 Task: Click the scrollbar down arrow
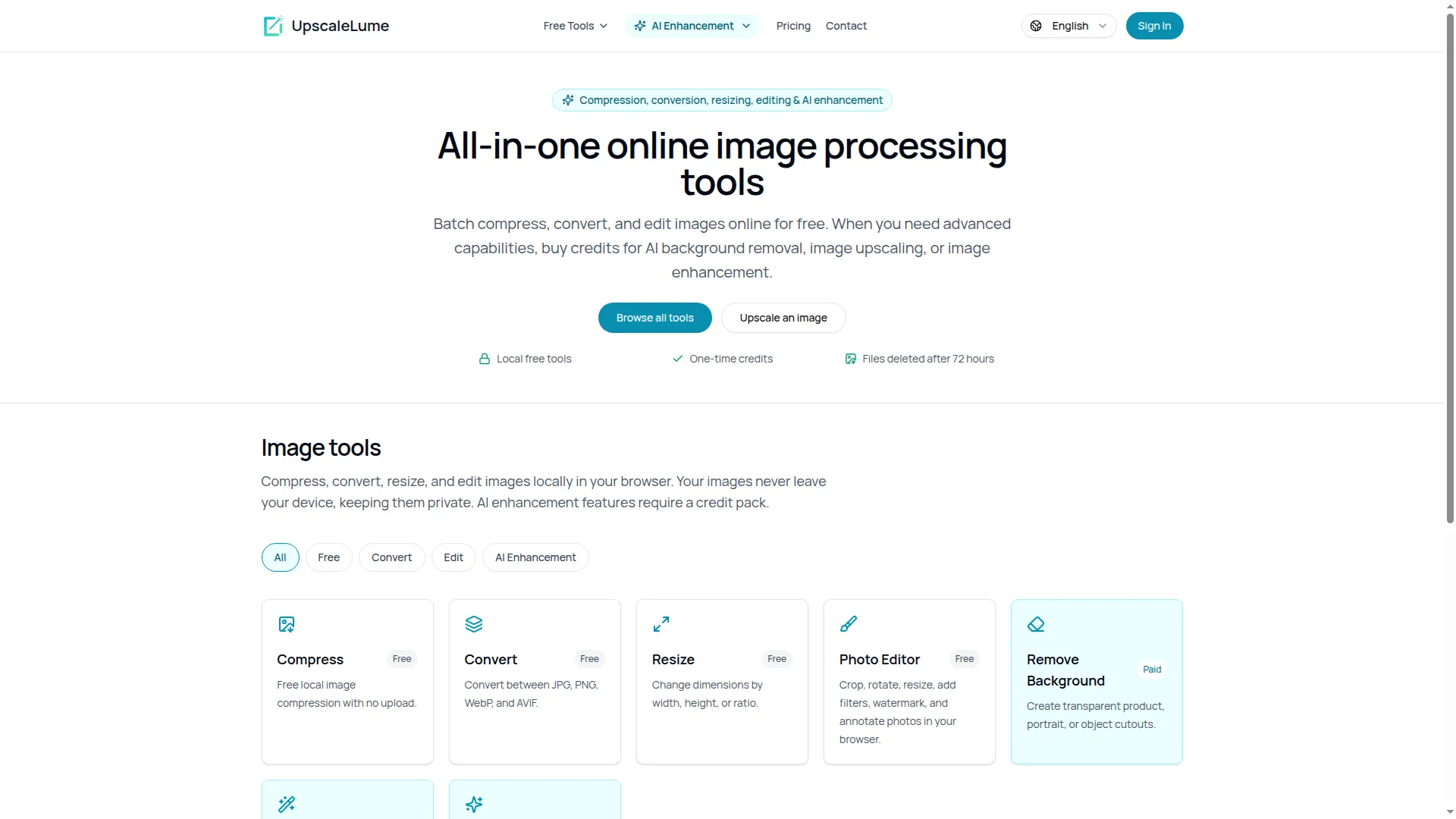coord(1450,814)
